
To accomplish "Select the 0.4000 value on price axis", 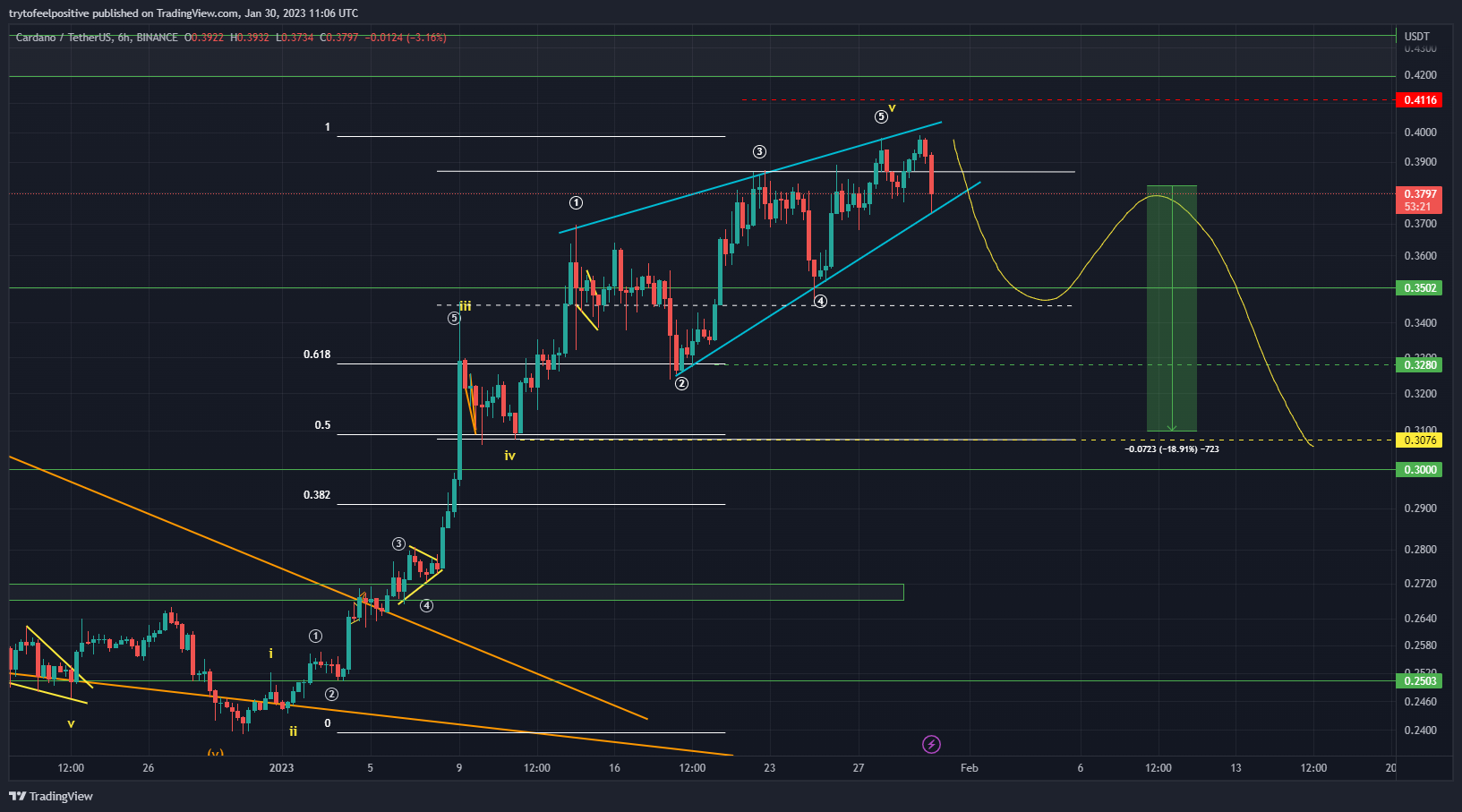I will pos(1420,132).
